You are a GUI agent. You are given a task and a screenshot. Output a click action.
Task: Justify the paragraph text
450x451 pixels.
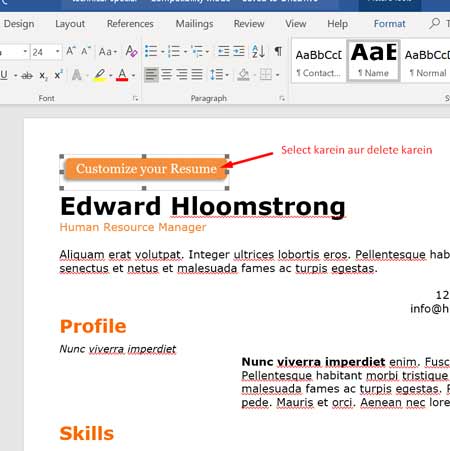[197, 74]
